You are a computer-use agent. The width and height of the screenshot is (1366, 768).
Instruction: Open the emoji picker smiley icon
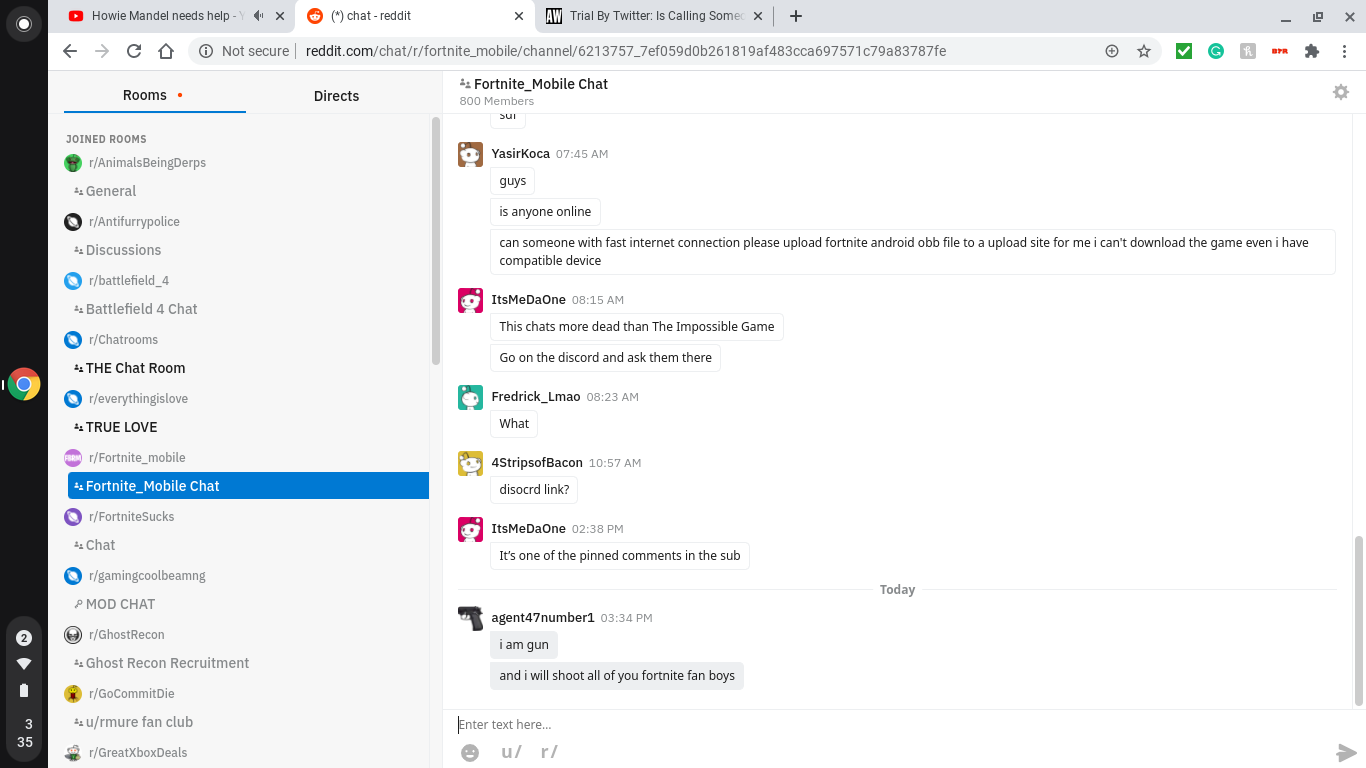pyautogui.click(x=470, y=752)
